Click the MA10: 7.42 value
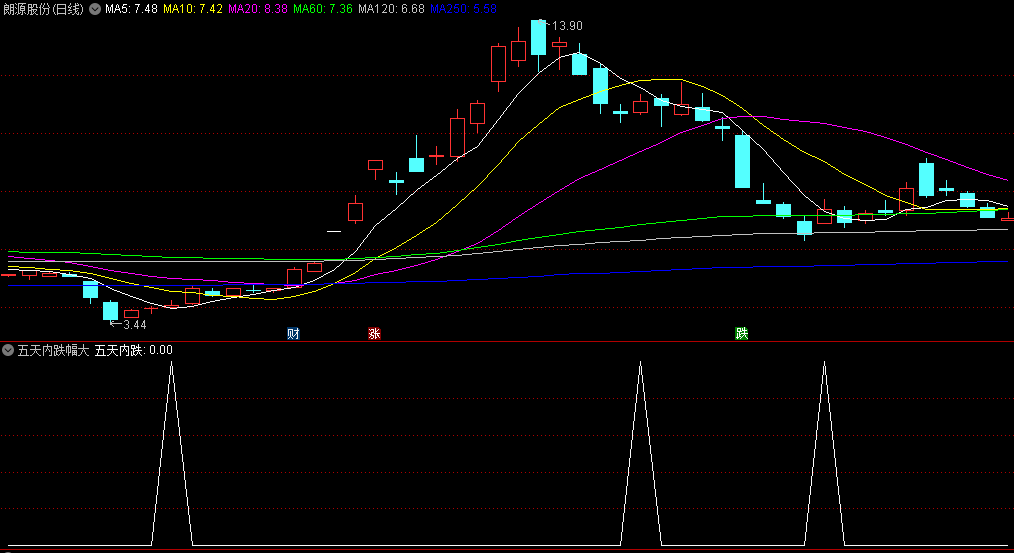Image resolution: width=1014 pixels, height=553 pixels. click(x=193, y=9)
